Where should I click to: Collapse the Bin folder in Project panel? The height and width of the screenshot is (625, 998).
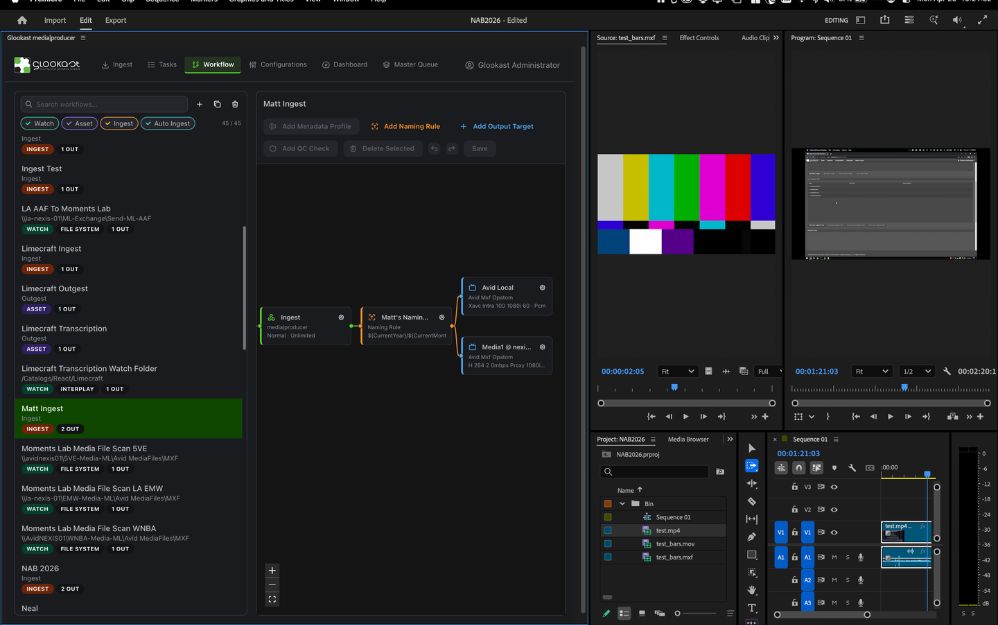coord(622,504)
